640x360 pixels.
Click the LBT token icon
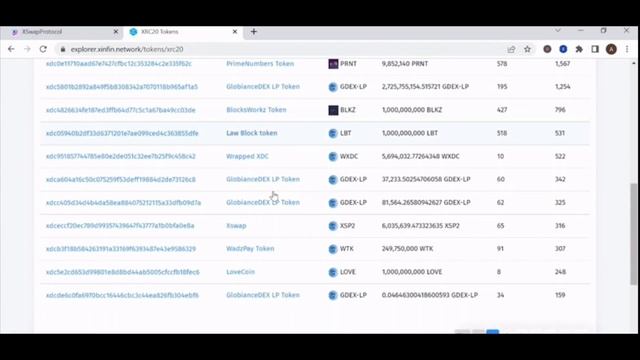pyautogui.click(x=333, y=133)
